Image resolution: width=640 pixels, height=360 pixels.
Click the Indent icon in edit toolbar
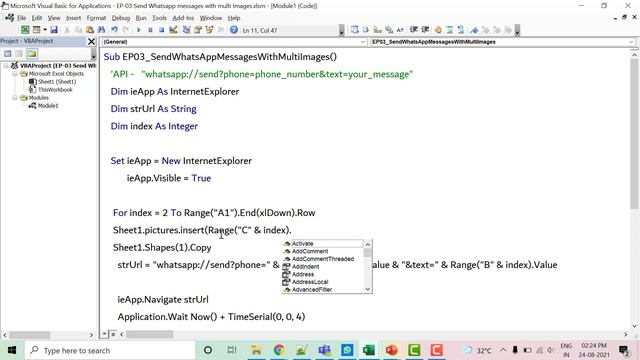(x=414, y=30)
